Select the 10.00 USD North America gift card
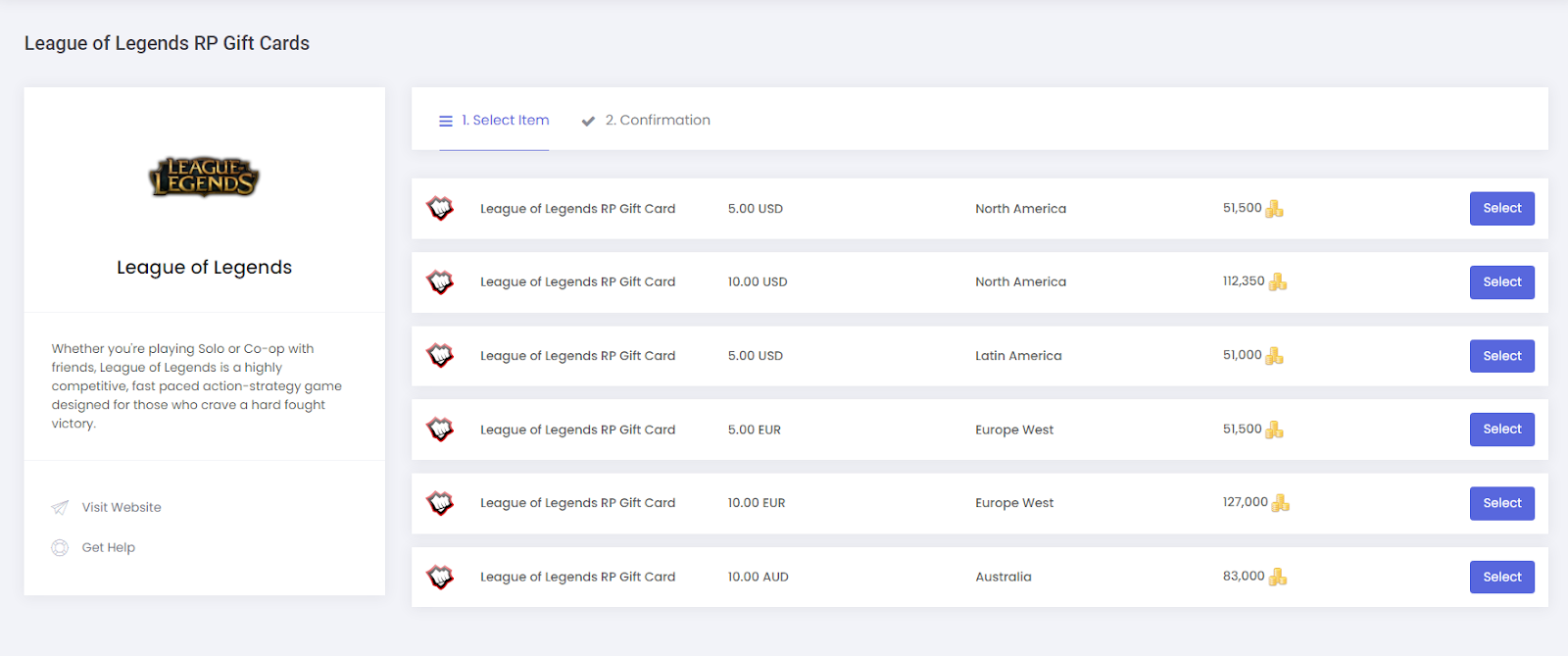The width and height of the screenshot is (1568, 656). [x=1502, y=282]
